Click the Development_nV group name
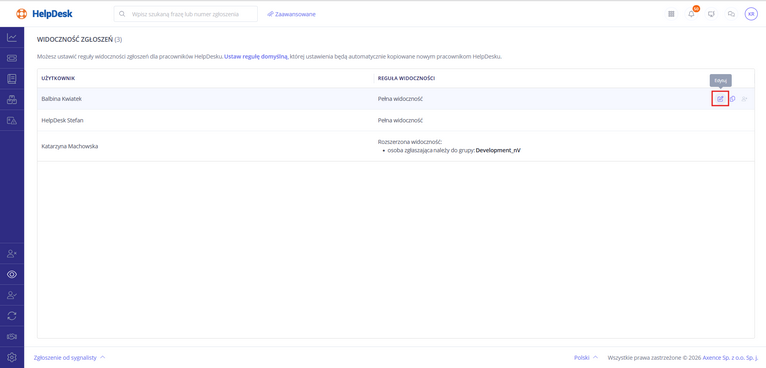This screenshot has width=766, height=368. pyautogui.click(x=498, y=151)
